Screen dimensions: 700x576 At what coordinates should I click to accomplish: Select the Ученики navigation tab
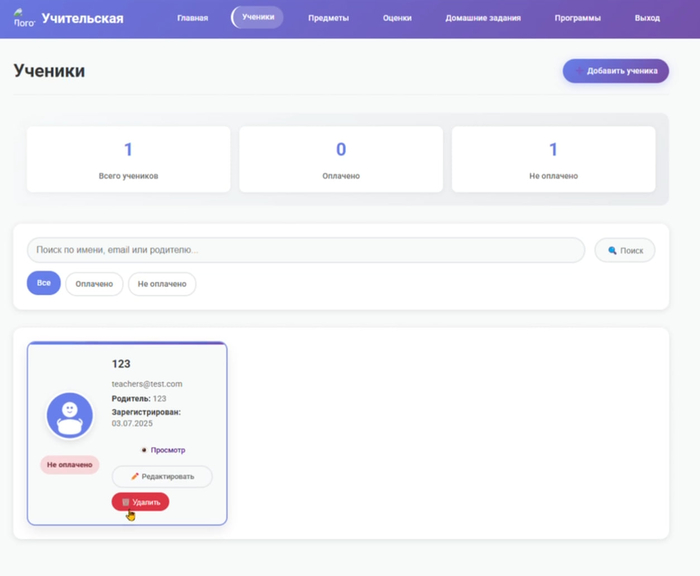(258, 17)
